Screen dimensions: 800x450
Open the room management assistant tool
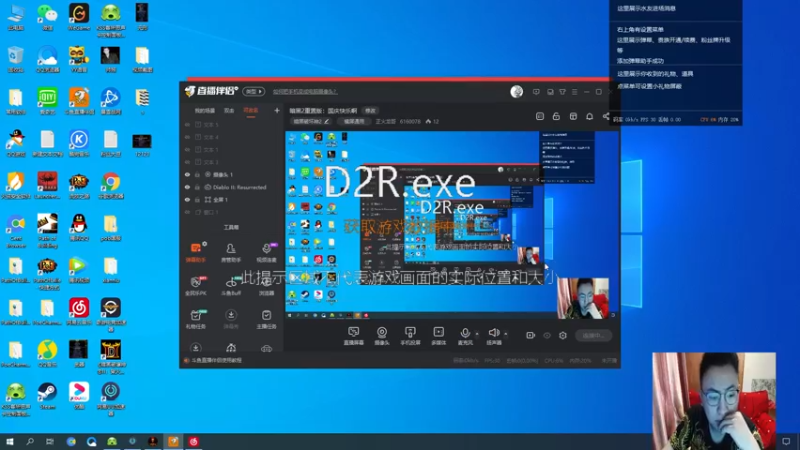[x=231, y=253]
